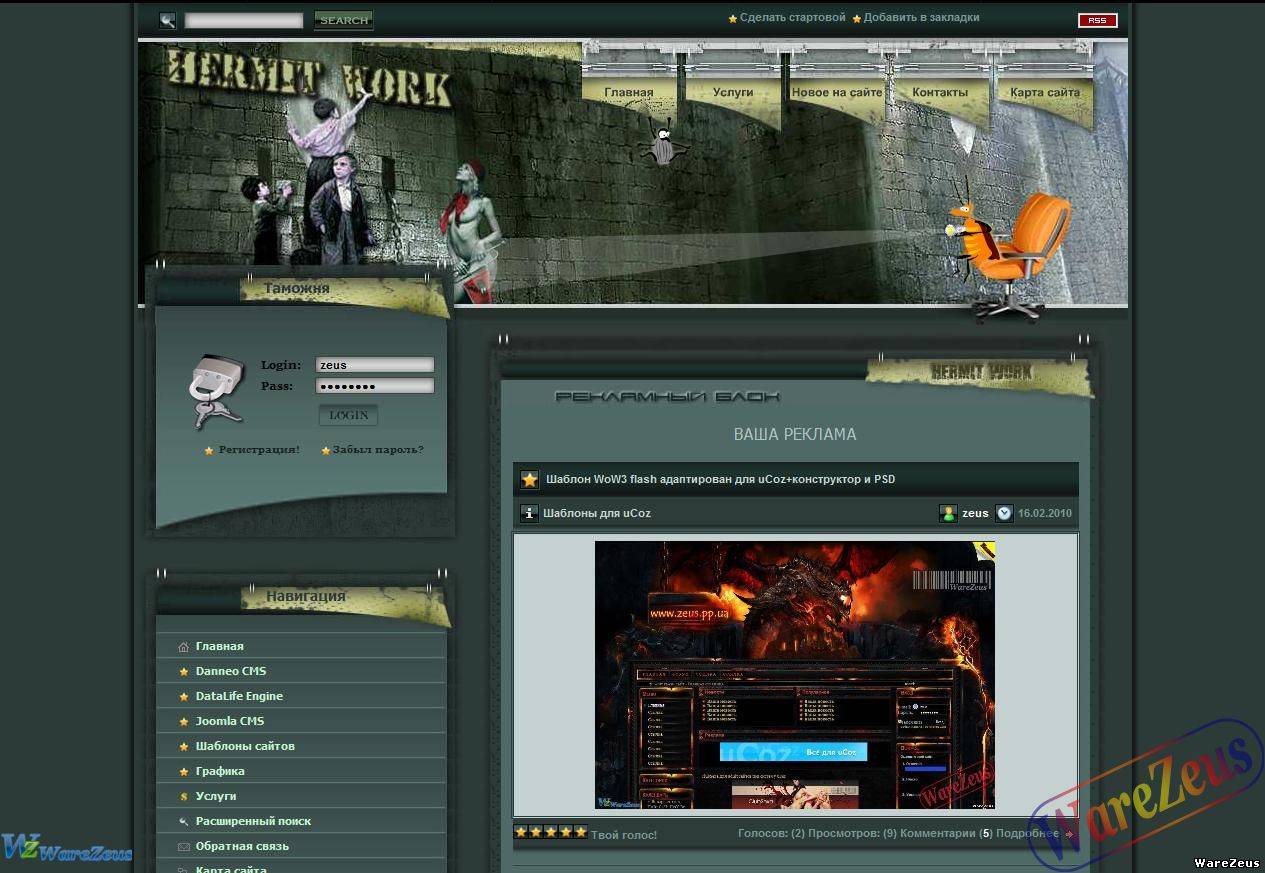Image resolution: width=1265 pixels, height=873 pixels.
Task: Click the info icon beside 'Шаблоны для uCoz'
Action: [530, 513]
